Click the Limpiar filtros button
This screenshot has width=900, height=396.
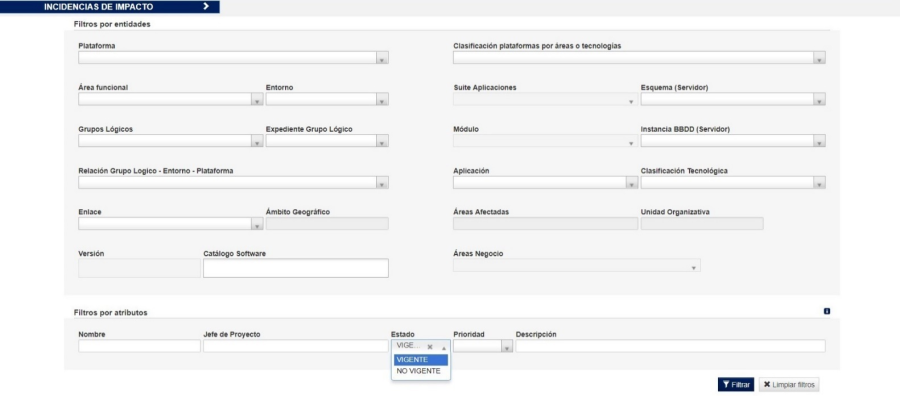(x=789, y=385)
